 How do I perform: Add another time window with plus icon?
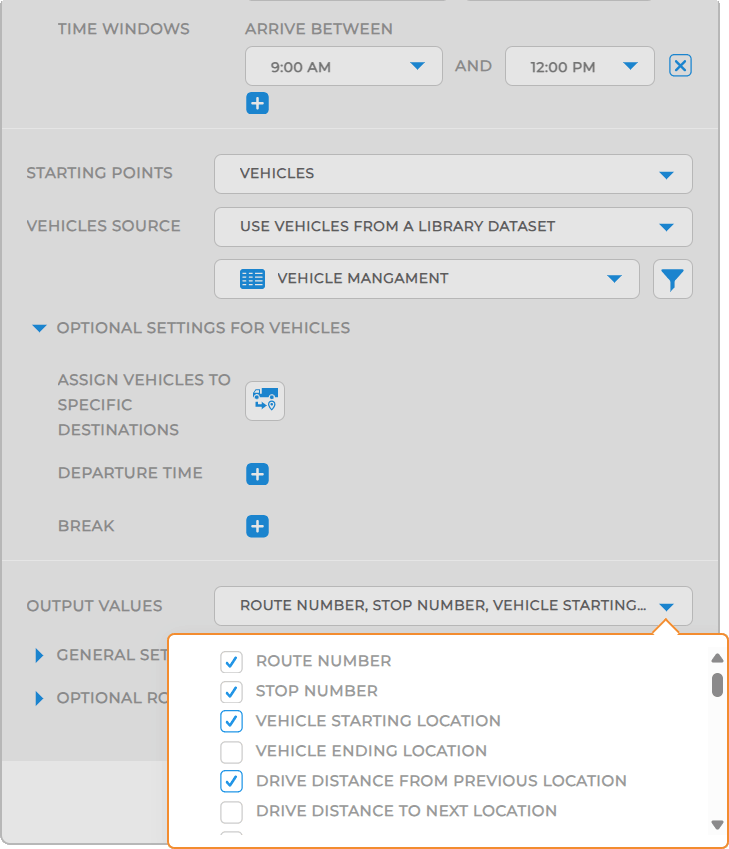(257, 103)
